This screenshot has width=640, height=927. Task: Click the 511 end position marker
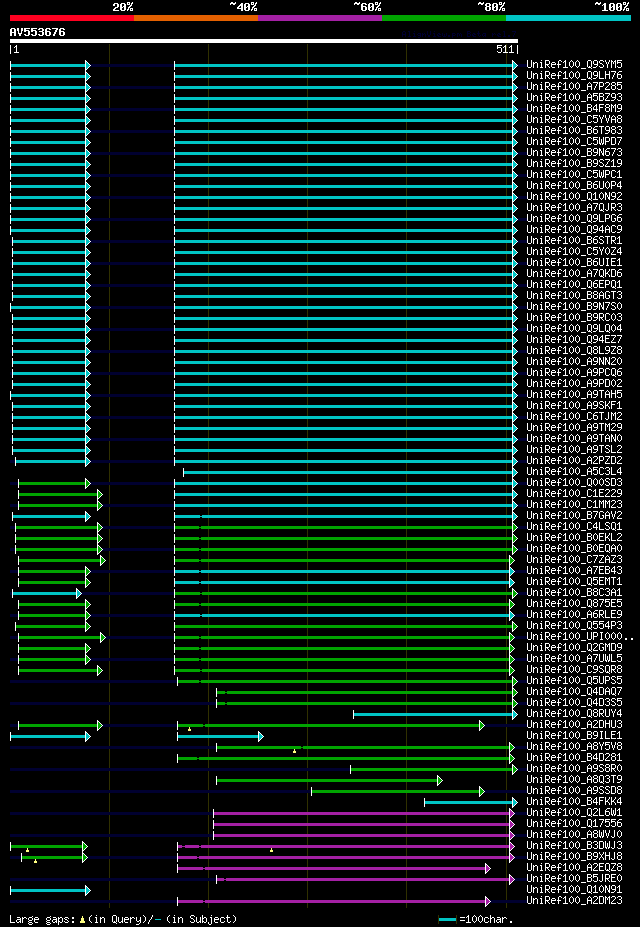pos(506,51)
